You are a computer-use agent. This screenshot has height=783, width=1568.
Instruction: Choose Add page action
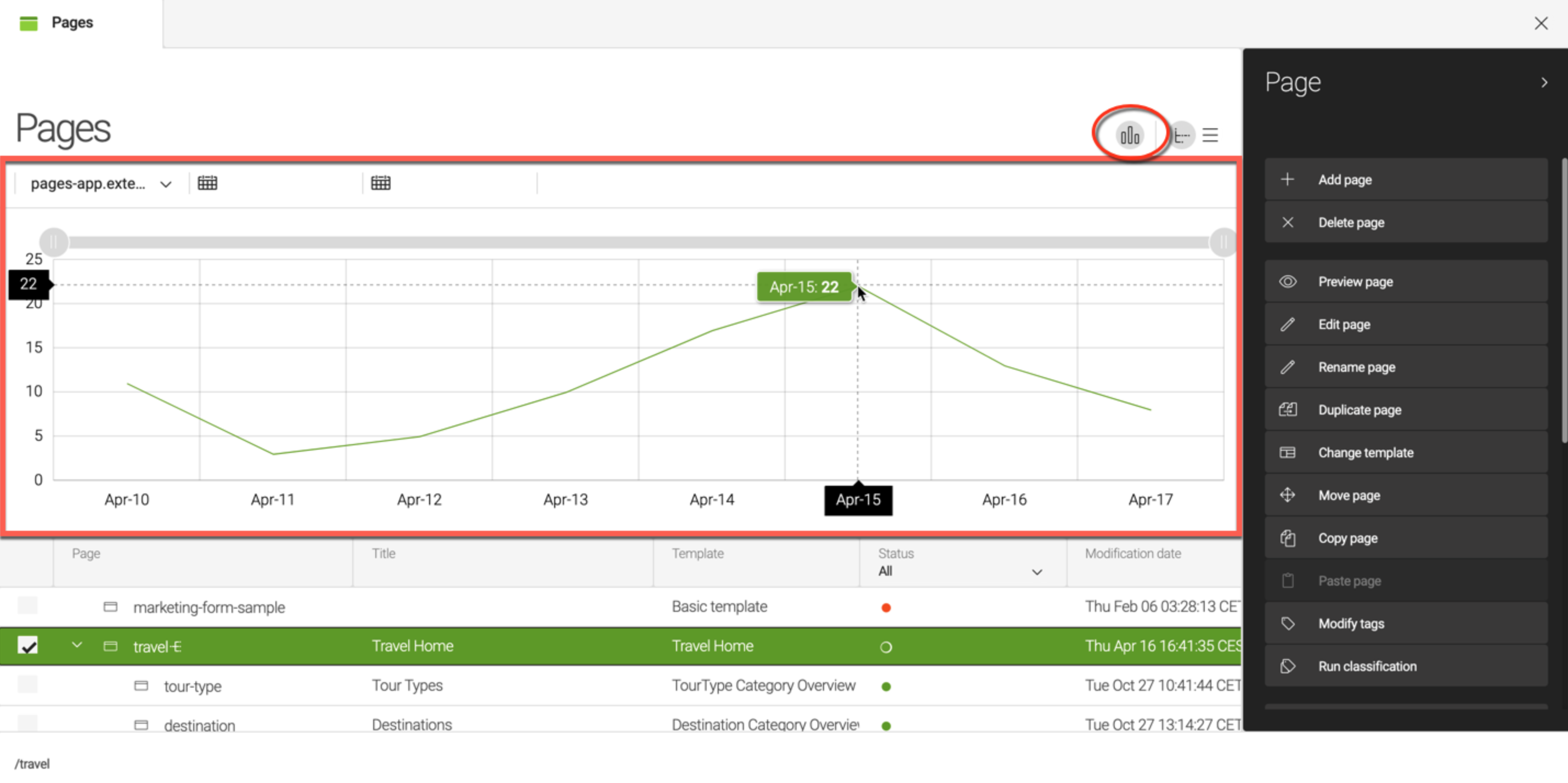pos(1406,179)
